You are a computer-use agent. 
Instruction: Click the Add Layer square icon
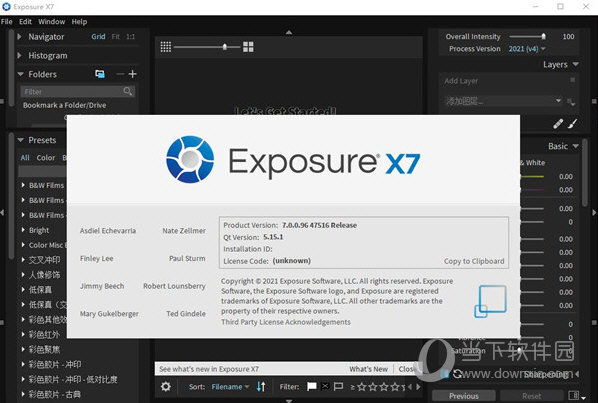[x=572, y=80]
